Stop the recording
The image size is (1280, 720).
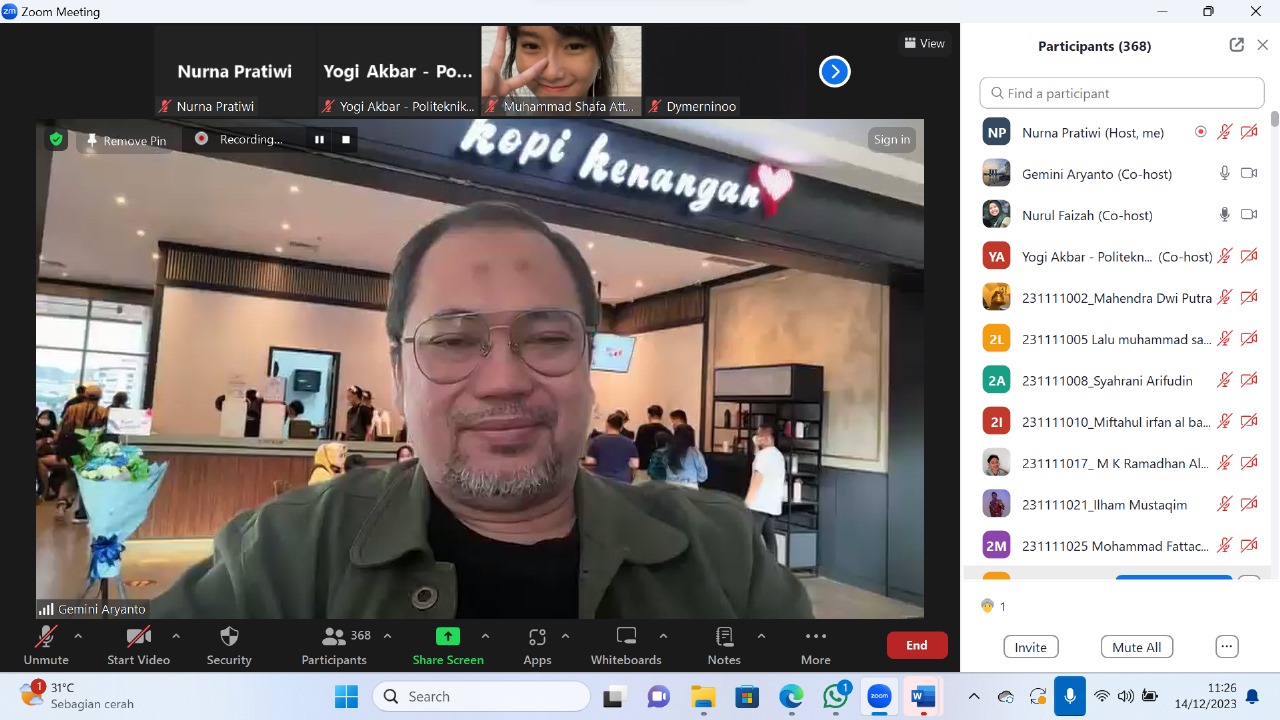[346, 140]
